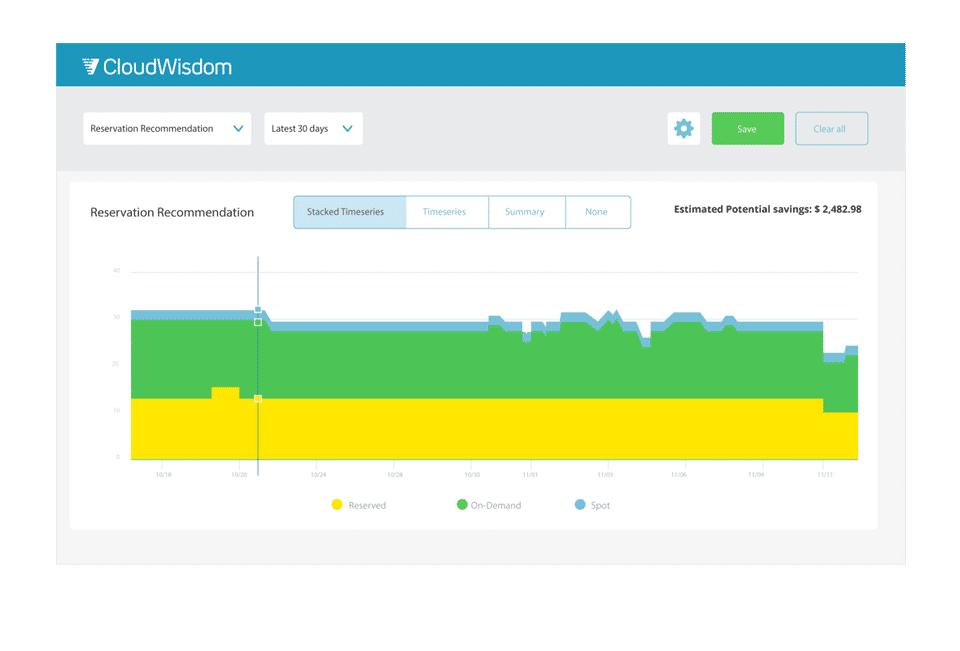Click the blue Spot color dot

click(580, 505)
